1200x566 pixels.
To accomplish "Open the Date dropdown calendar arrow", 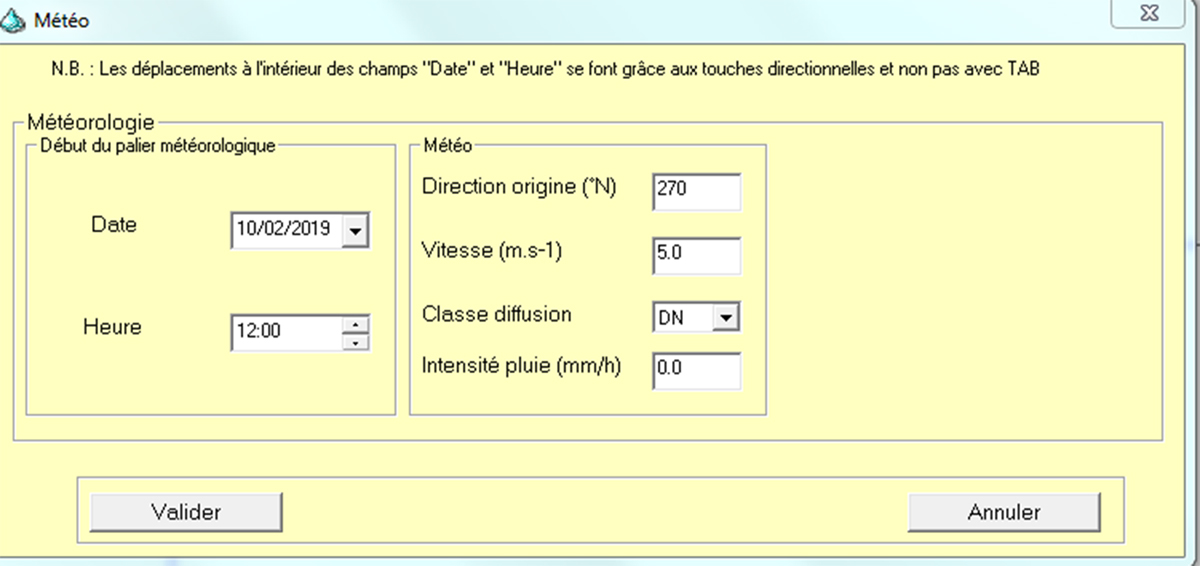I will (355, 231).
